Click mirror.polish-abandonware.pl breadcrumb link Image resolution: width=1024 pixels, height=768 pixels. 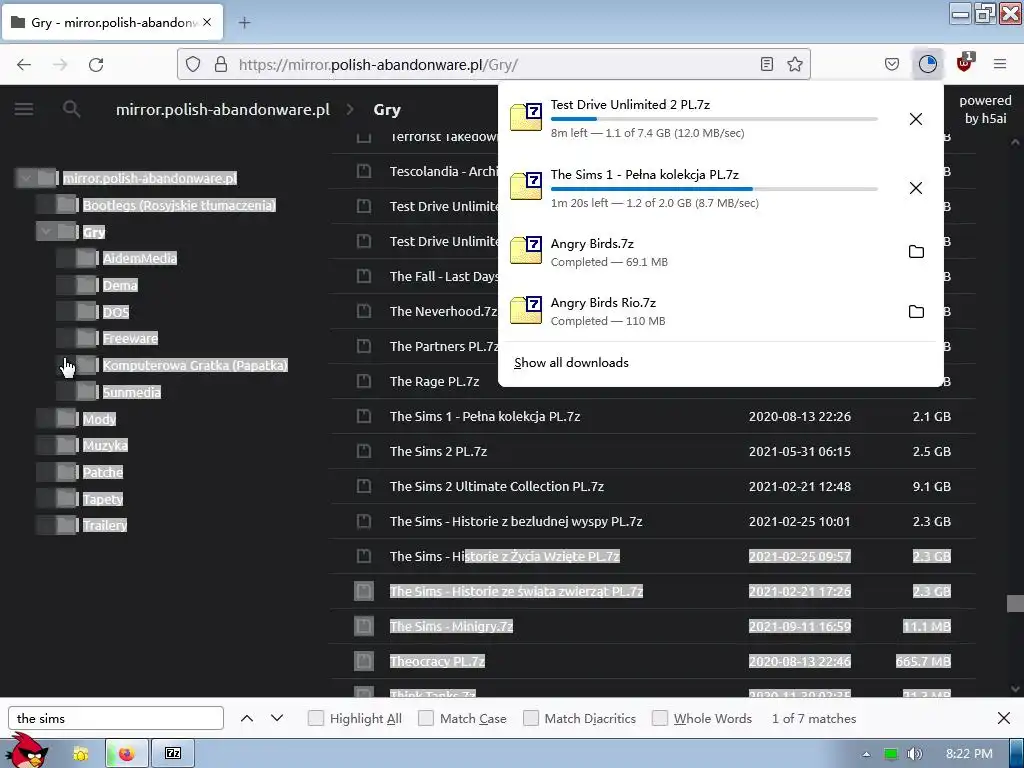[223, 109]
